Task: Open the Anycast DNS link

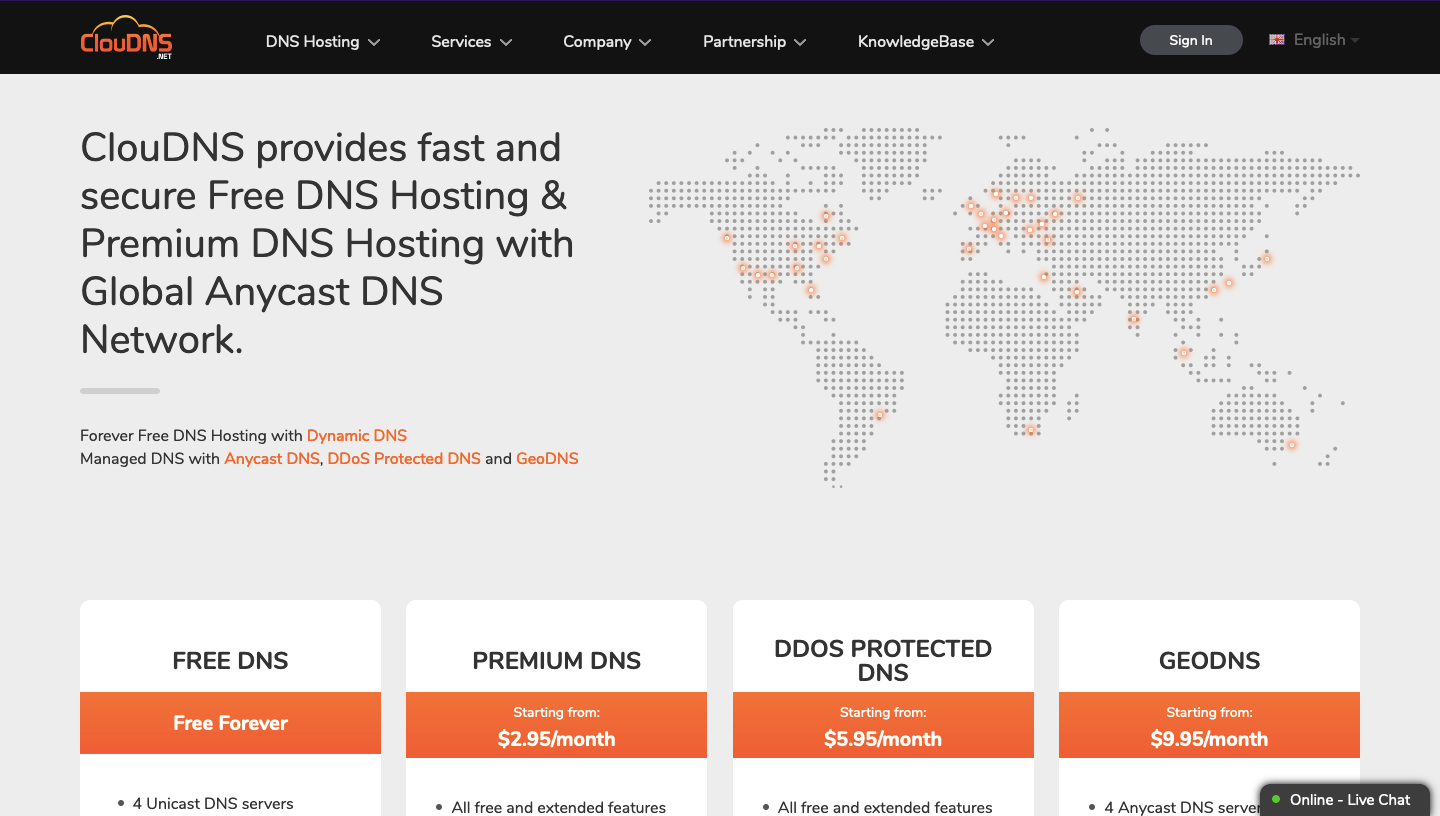Action: (271, 459)
